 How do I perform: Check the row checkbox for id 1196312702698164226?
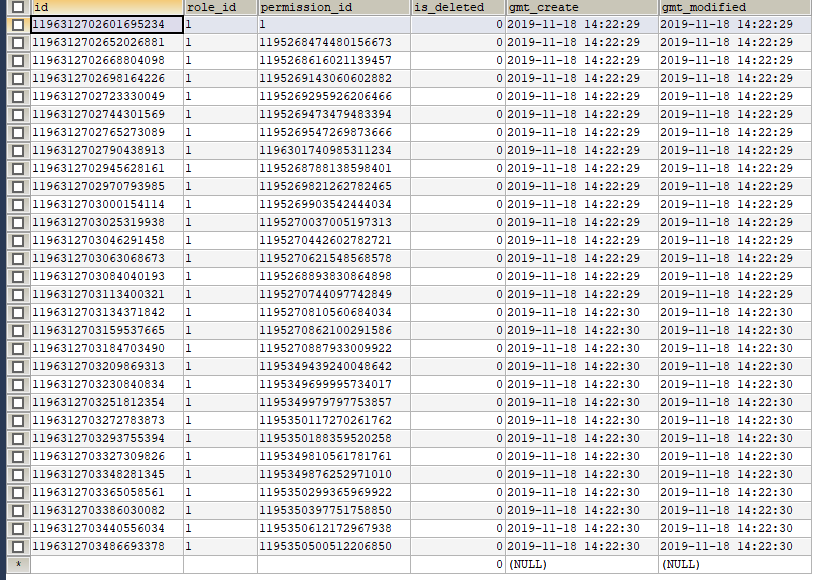pos(18,79)
